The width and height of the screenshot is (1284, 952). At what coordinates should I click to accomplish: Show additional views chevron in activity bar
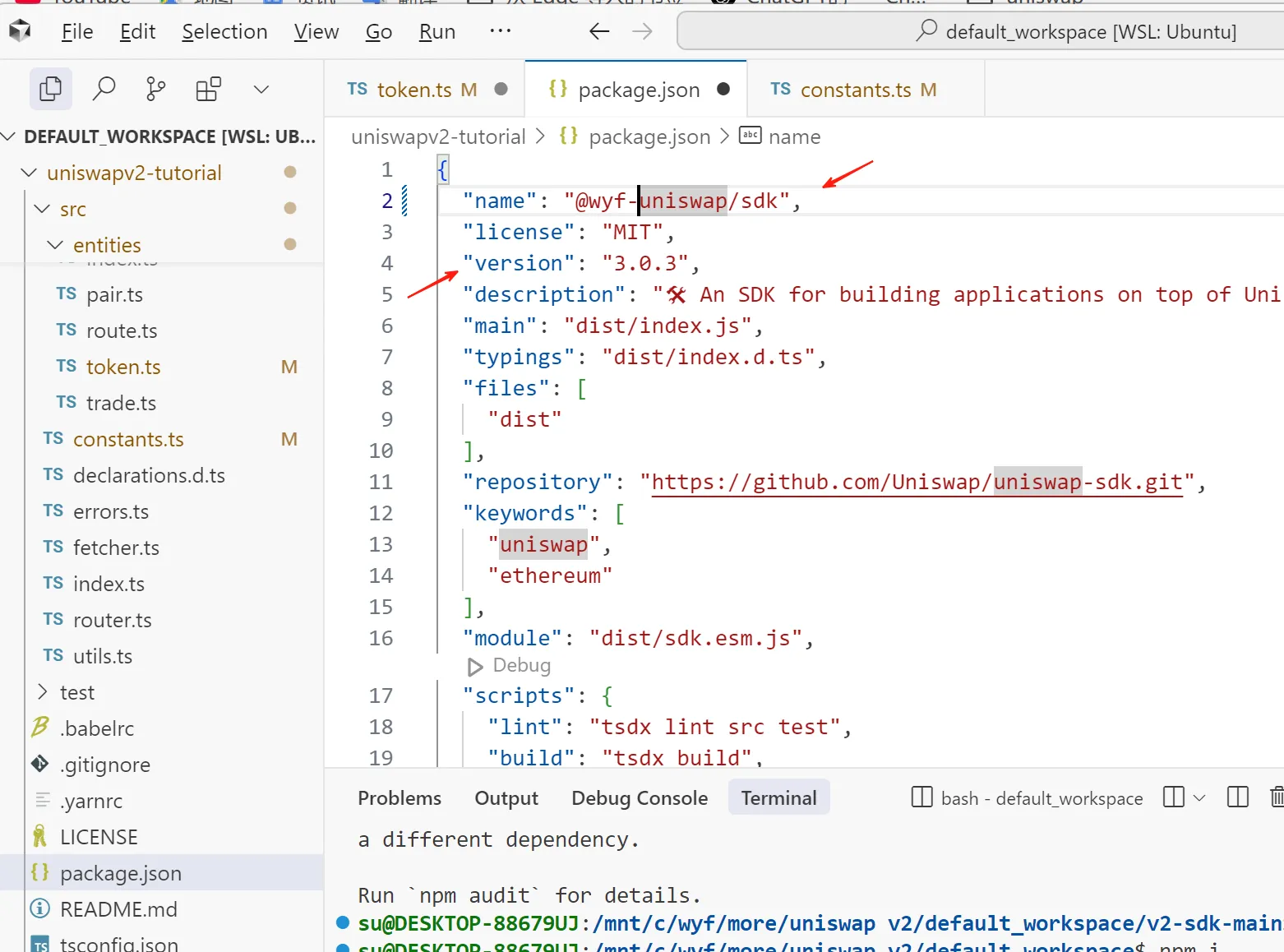261,89
